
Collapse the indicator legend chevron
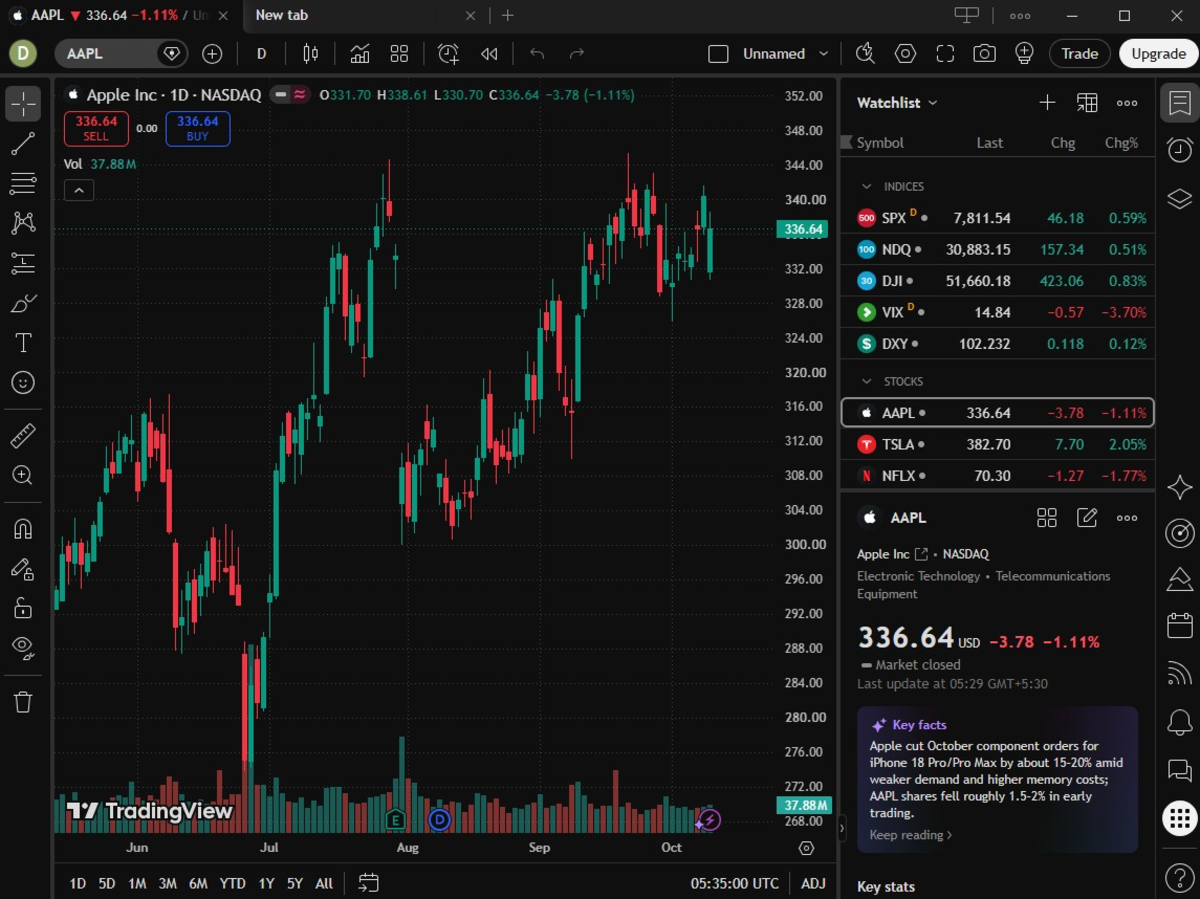click(79, 190)
